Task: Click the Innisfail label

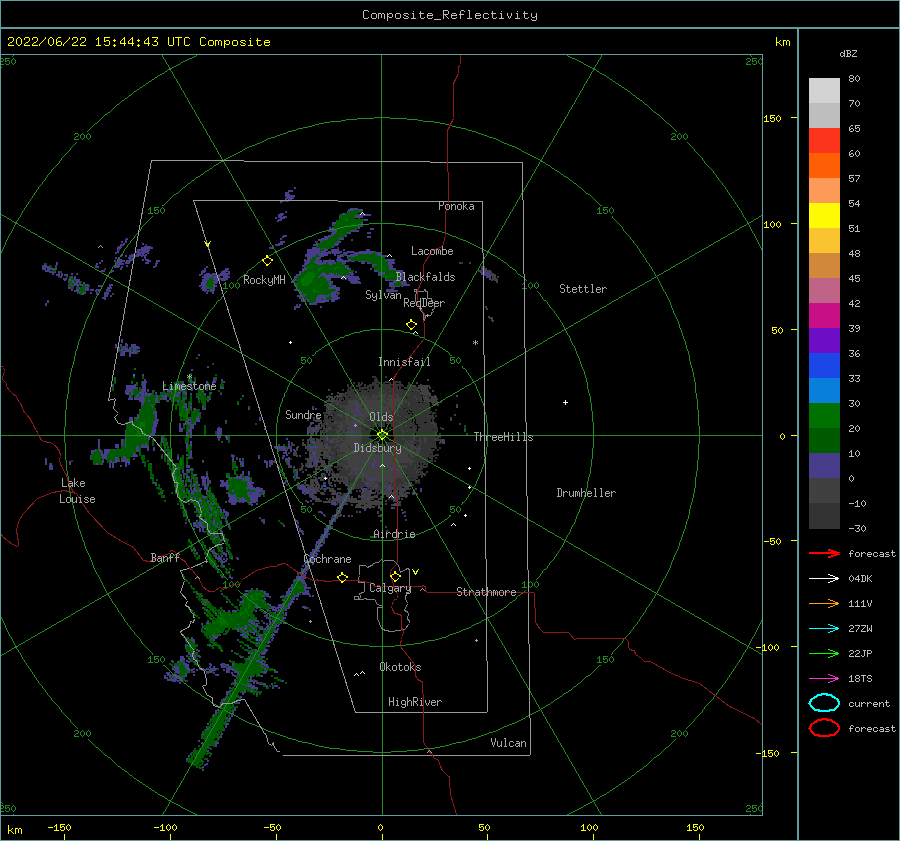Action: [x=404, y=362]
